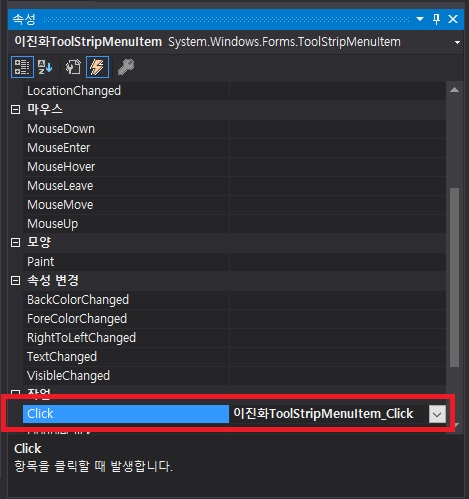
Task: Switch to Categorized view icon
Action: click(22, 67)
